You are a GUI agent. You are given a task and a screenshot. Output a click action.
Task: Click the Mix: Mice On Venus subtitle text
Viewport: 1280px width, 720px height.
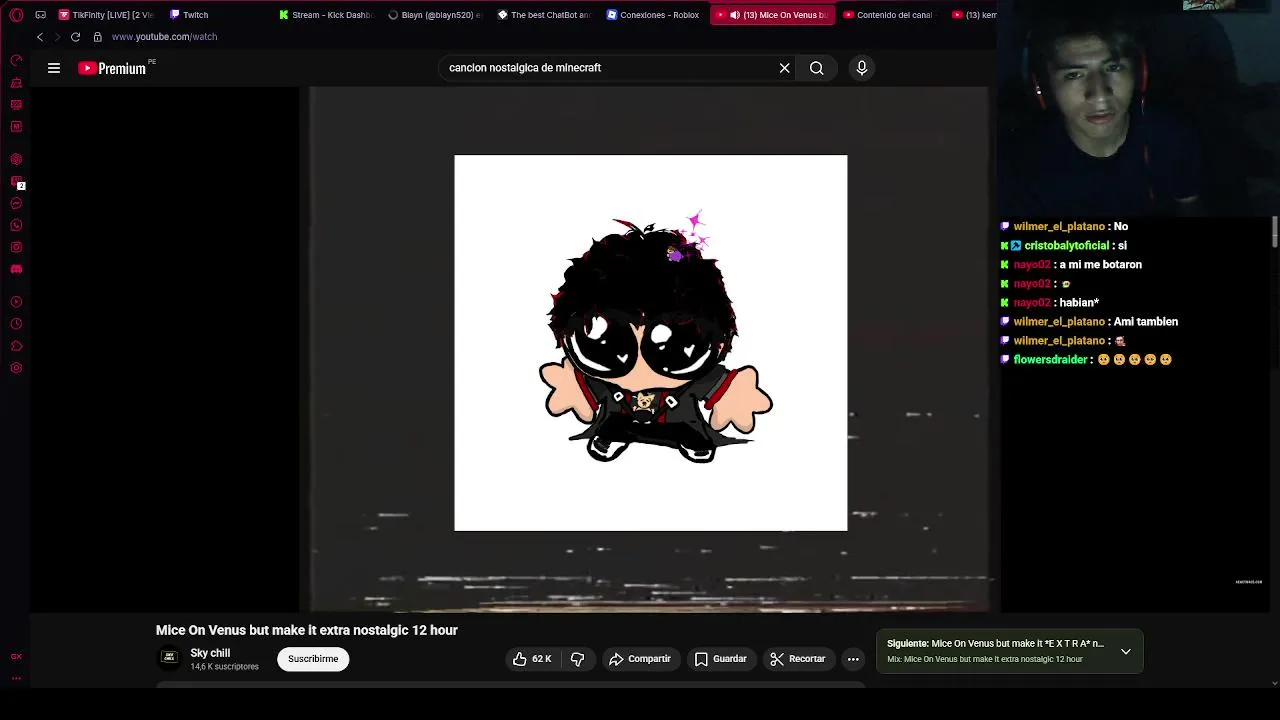tap(985, 660)
